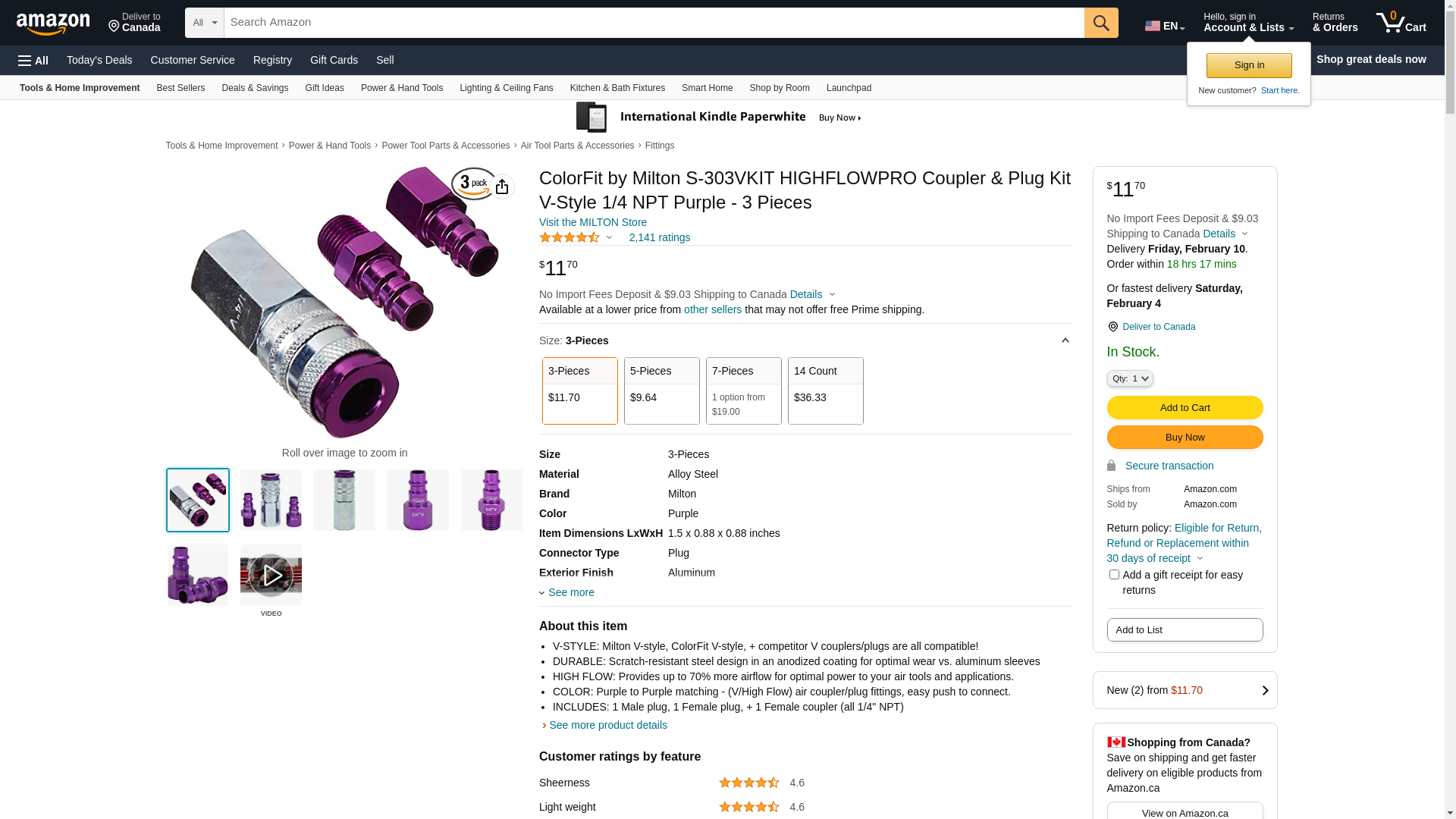
Task: Select the 5-Pieces size option
Action: pos(661,391)
